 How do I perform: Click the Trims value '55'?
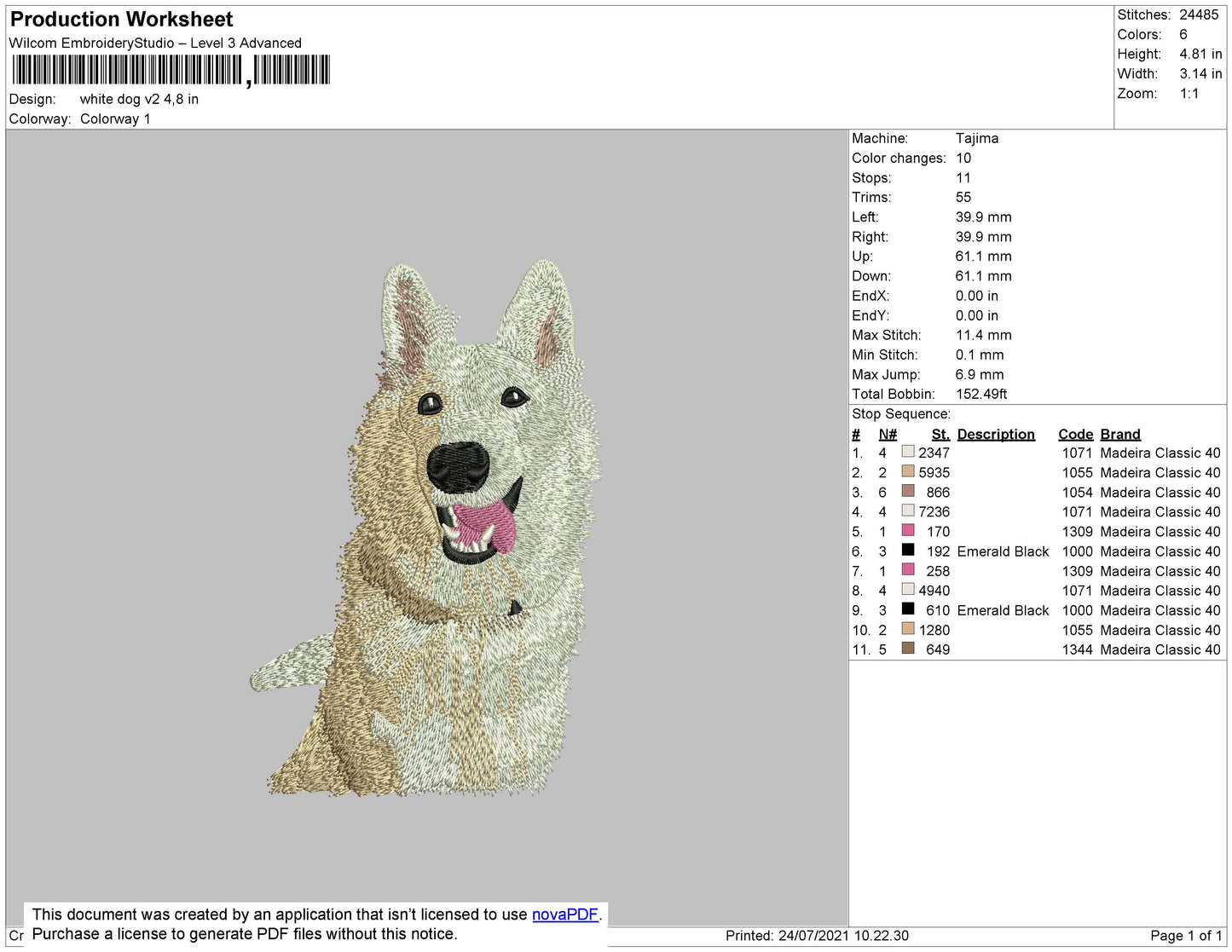pos(963,197)
